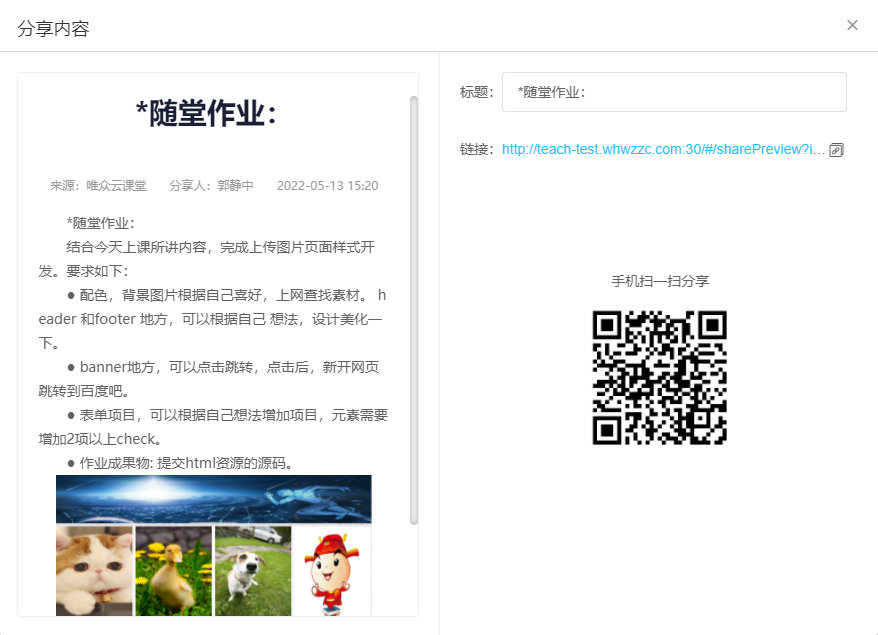
Task: Open the teach-test sharePreview link
Action: click(663, 149)
